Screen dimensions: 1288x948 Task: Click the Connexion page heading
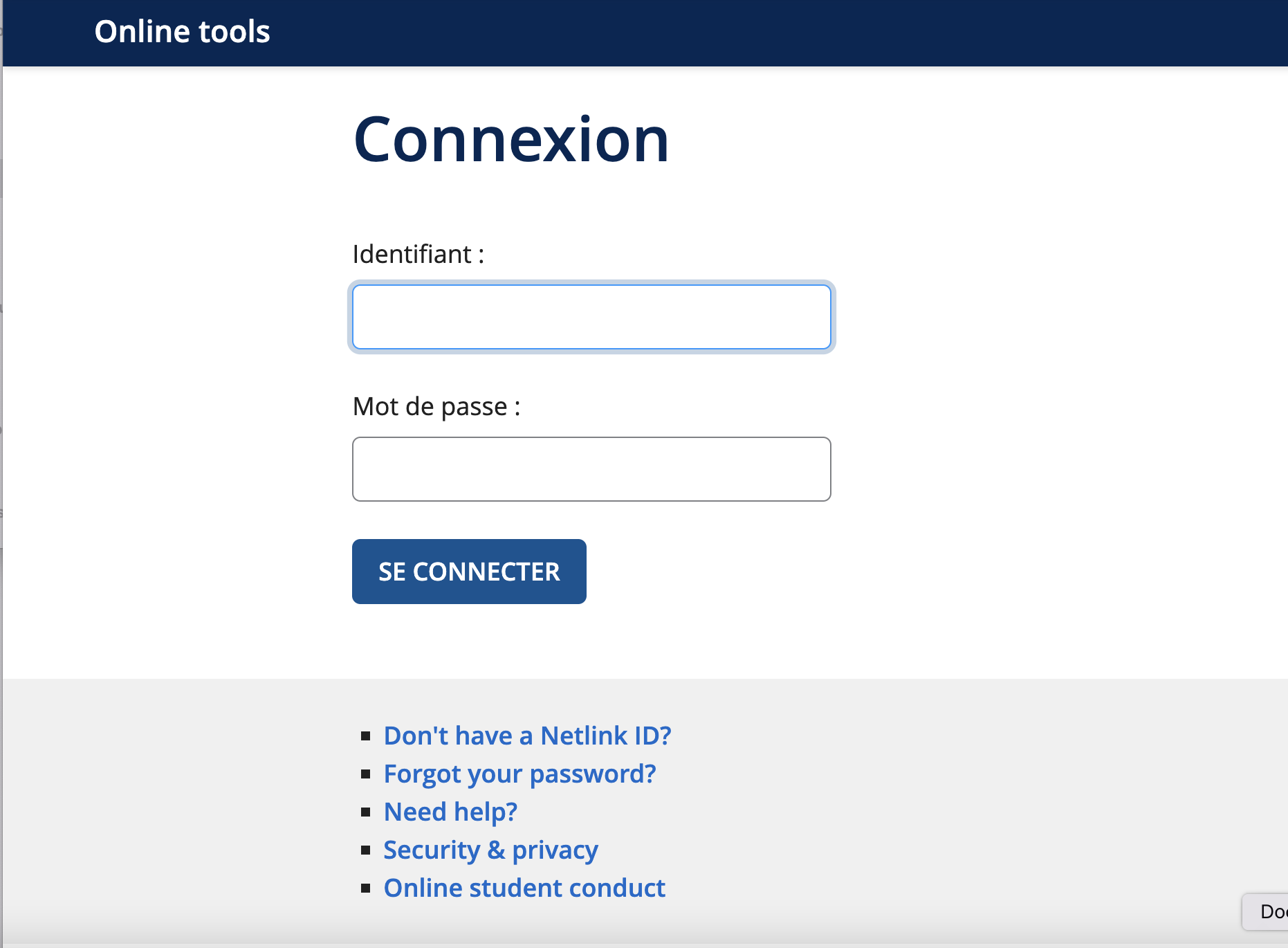(510, 138)
